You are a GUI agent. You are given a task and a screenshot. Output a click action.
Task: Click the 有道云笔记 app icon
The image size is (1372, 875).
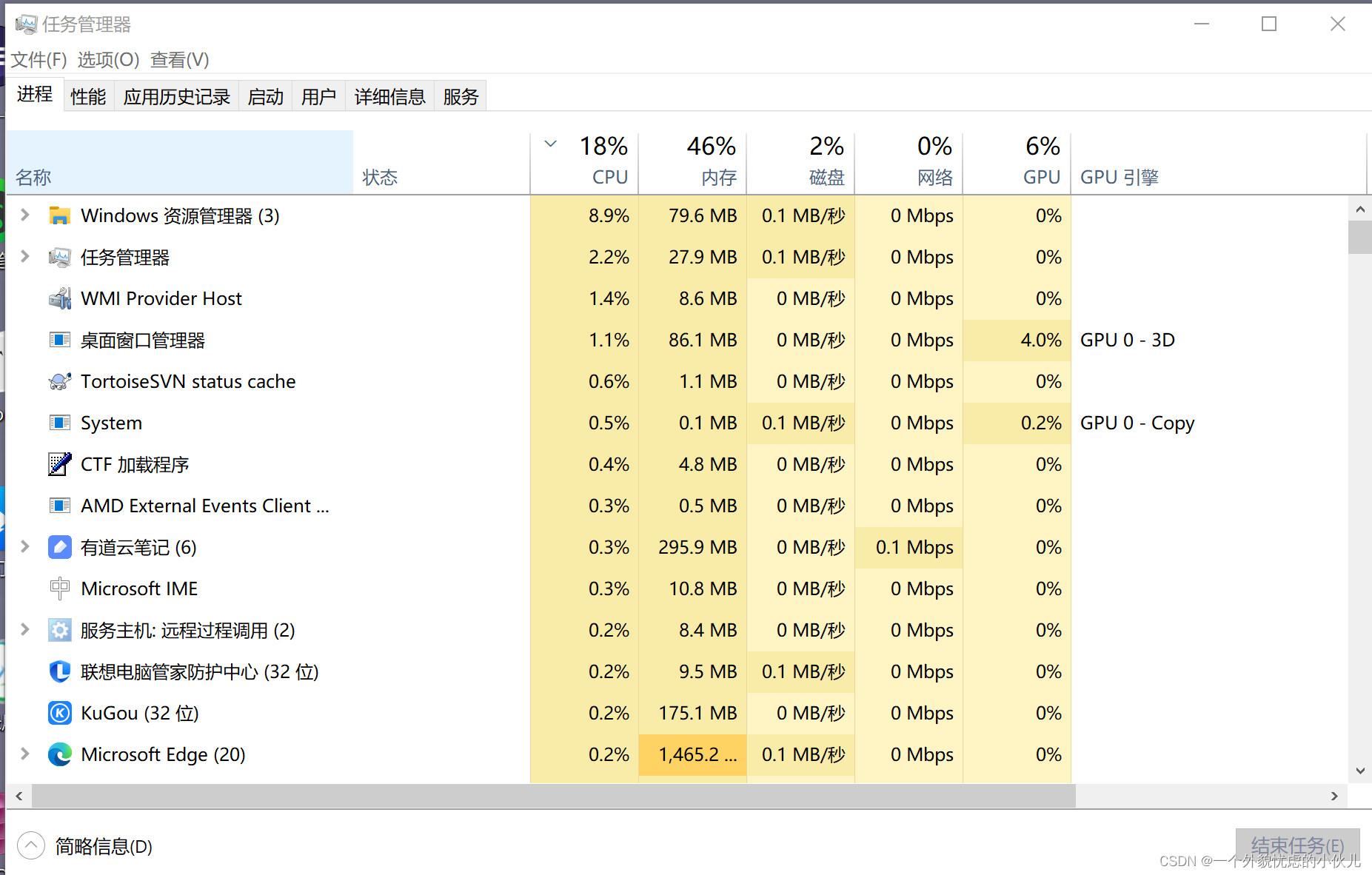point(59,547)
